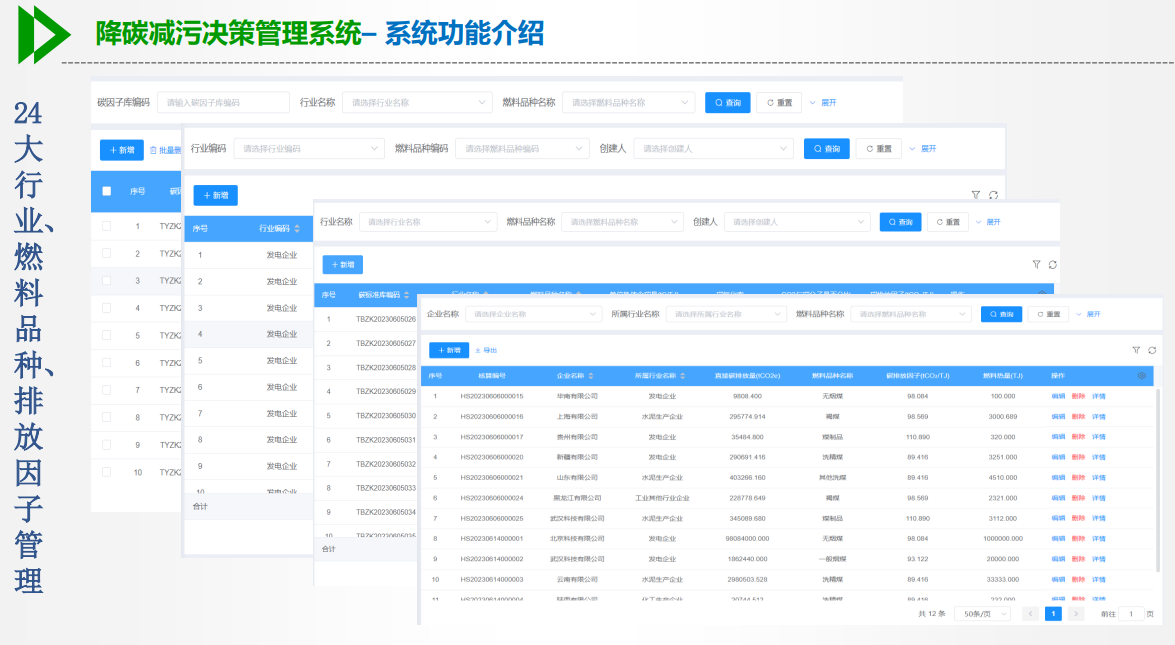Click filter icon above 碳标准库编码 table
The image size is (1175, 645).
[1036, 264]
